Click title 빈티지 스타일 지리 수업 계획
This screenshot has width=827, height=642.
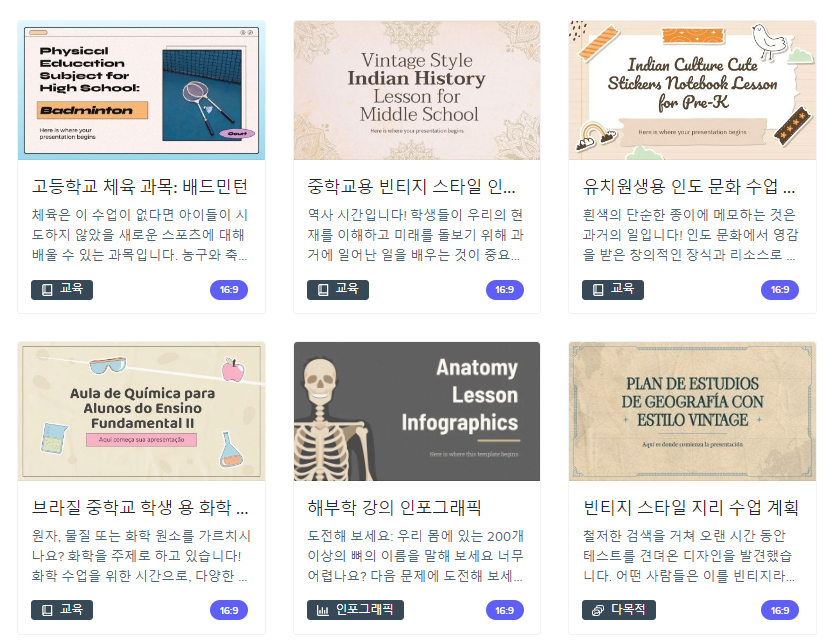pyautogui.click(x=690, y=507)
